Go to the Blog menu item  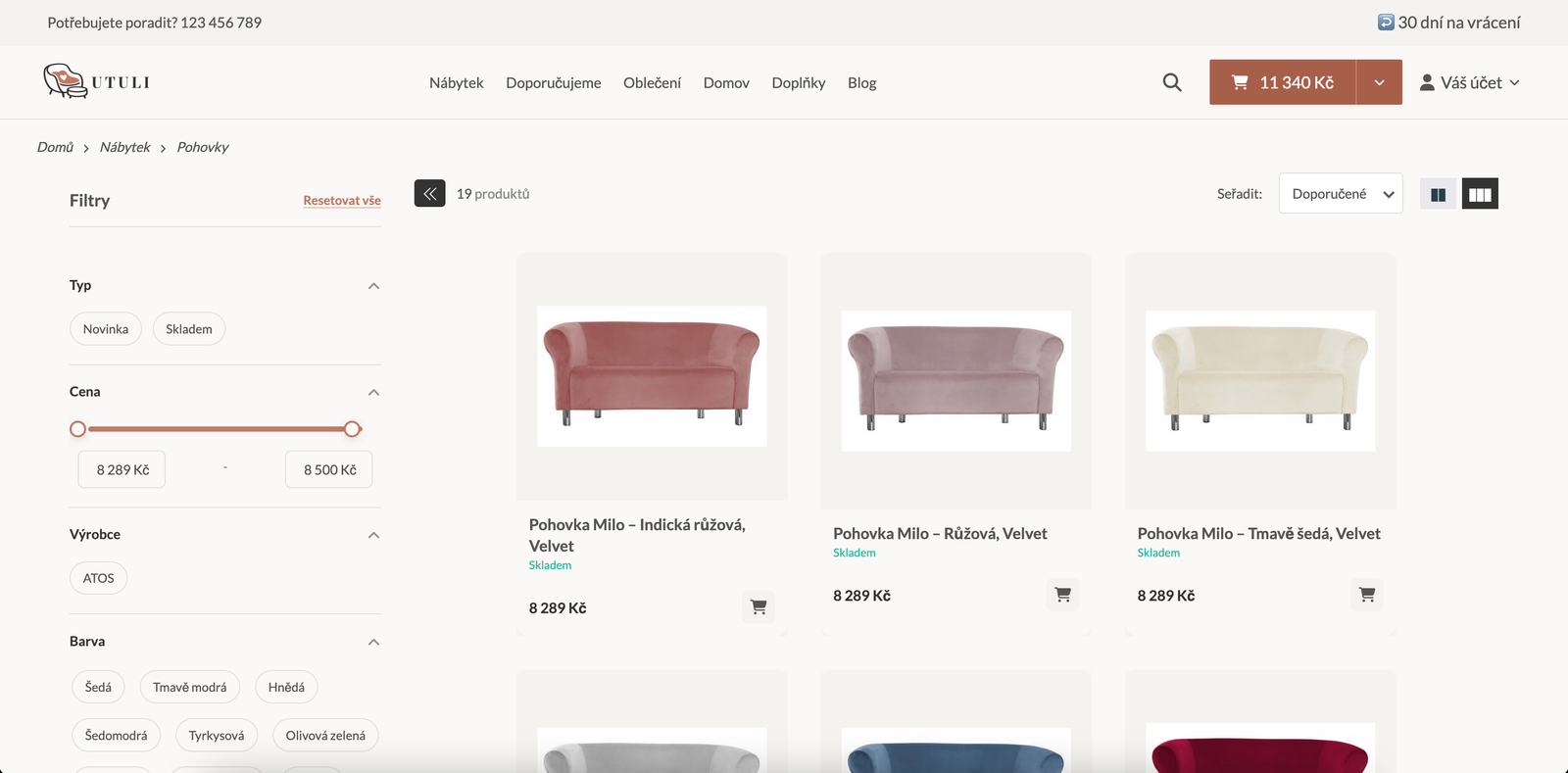click(x=861, y=83)
